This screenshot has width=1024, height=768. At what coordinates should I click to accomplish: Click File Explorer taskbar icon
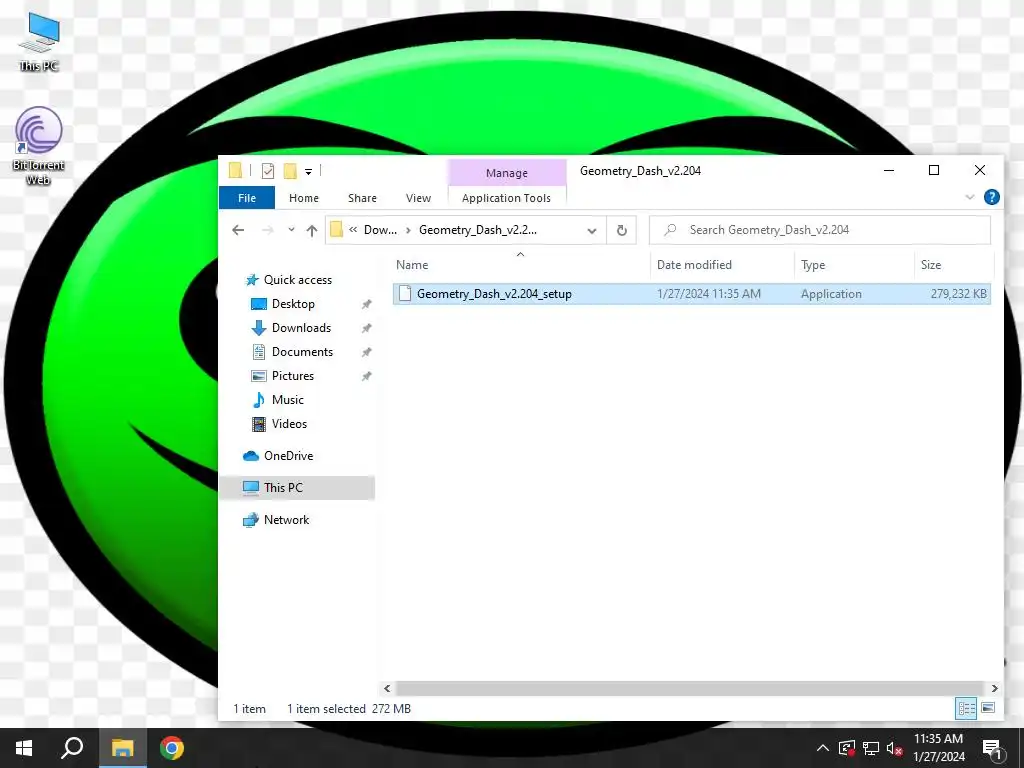click(123, 748)
